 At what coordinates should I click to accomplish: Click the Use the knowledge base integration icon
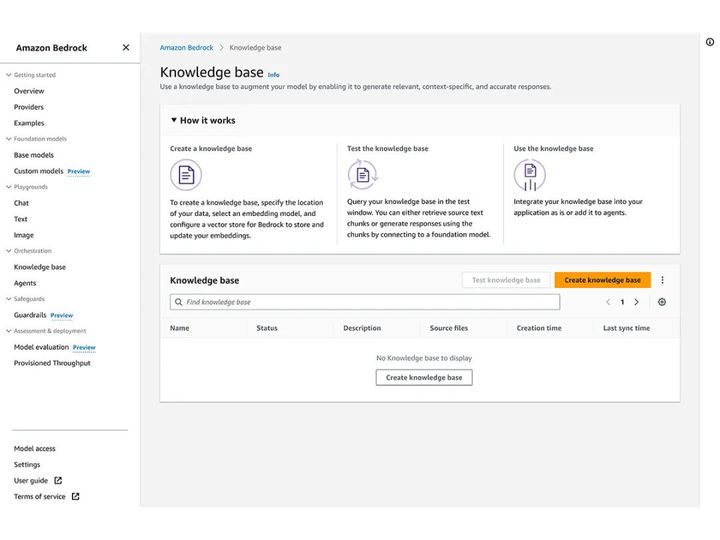tap(530, 174)
